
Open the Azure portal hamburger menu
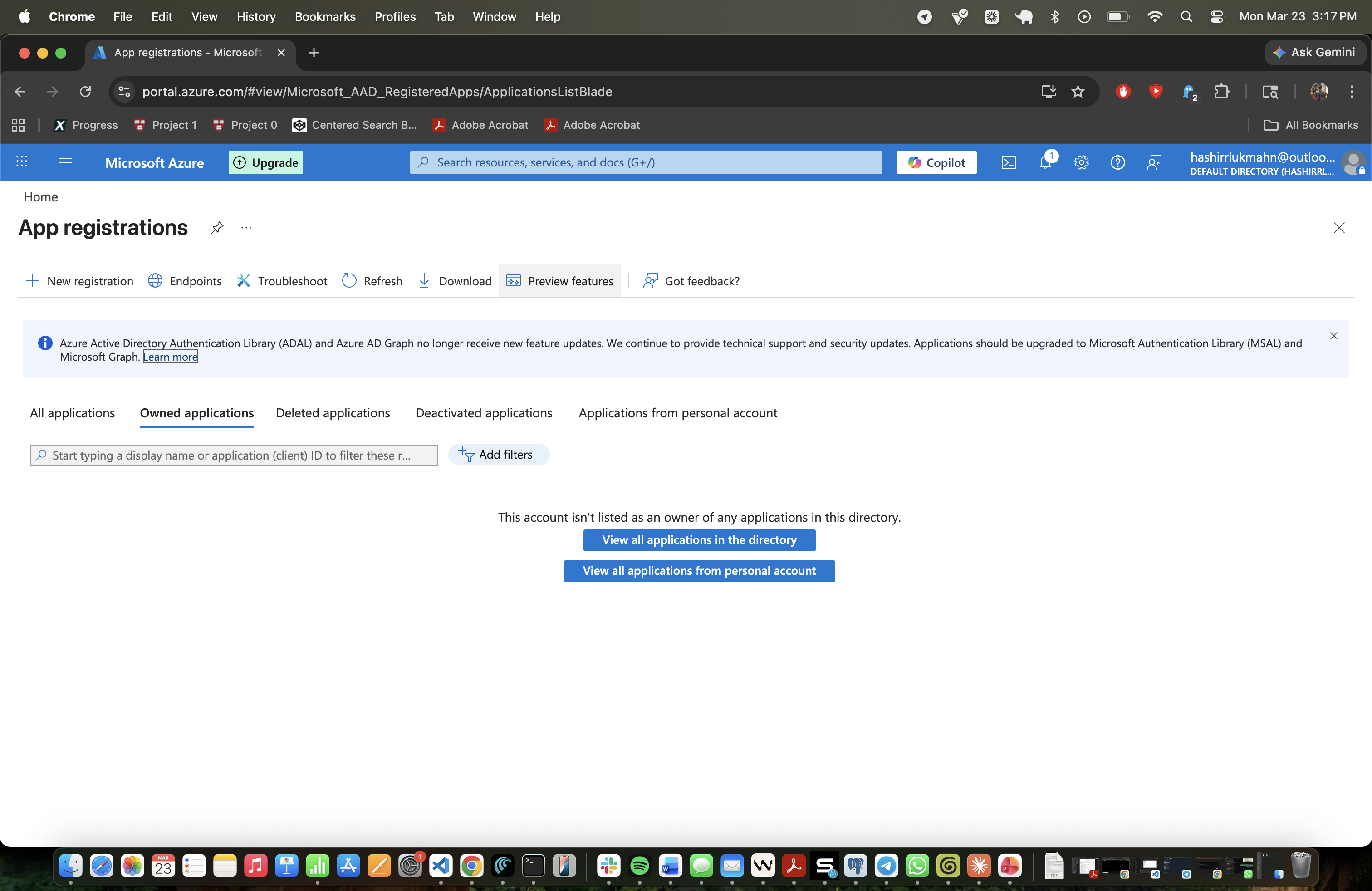pyautogui.click(x=64, y=162)
